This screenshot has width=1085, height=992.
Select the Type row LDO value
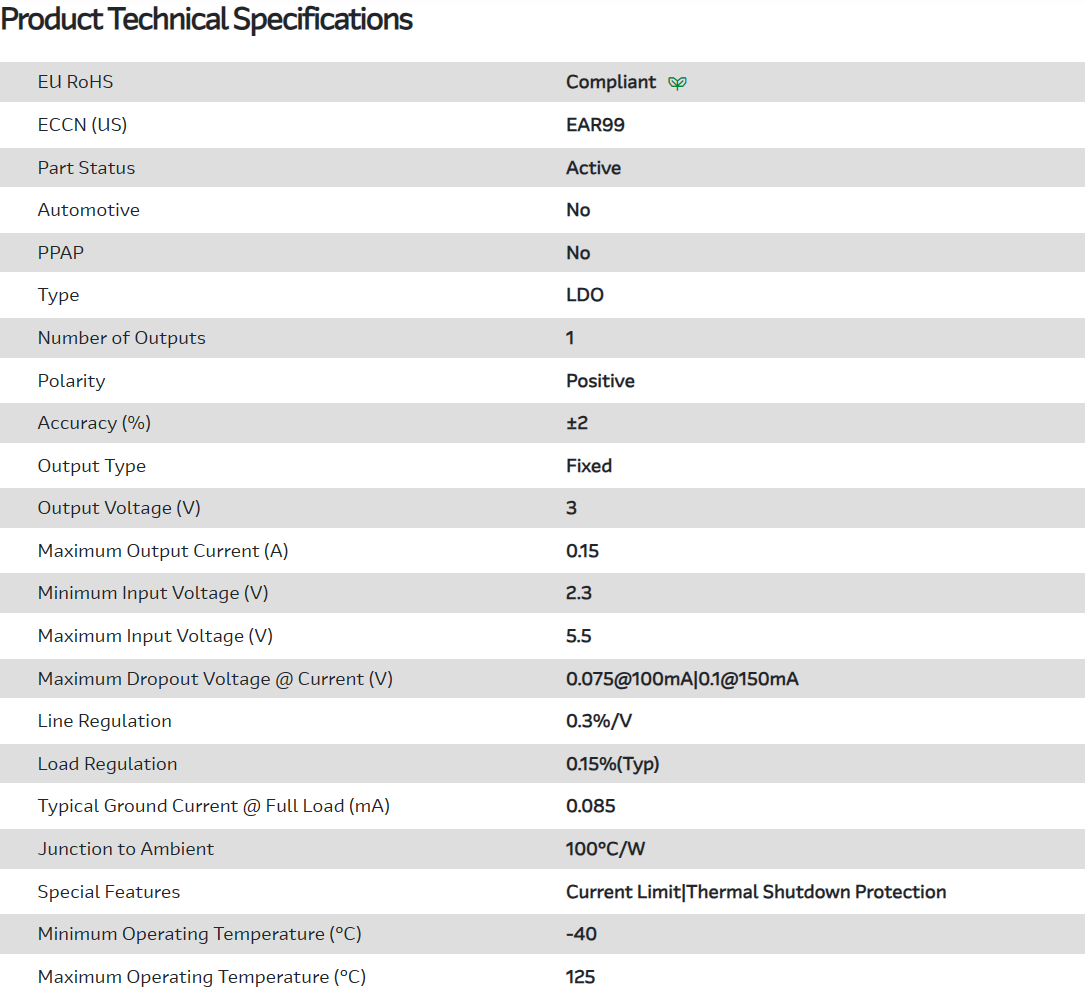coord(585,295)
